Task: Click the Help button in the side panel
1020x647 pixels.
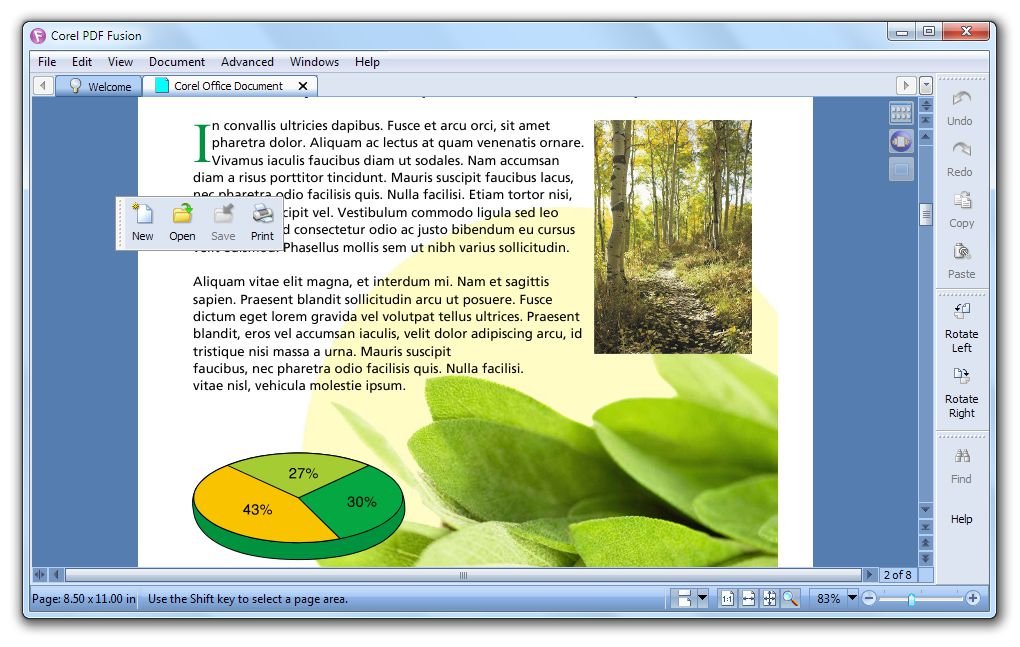Action: coord(961,519)
